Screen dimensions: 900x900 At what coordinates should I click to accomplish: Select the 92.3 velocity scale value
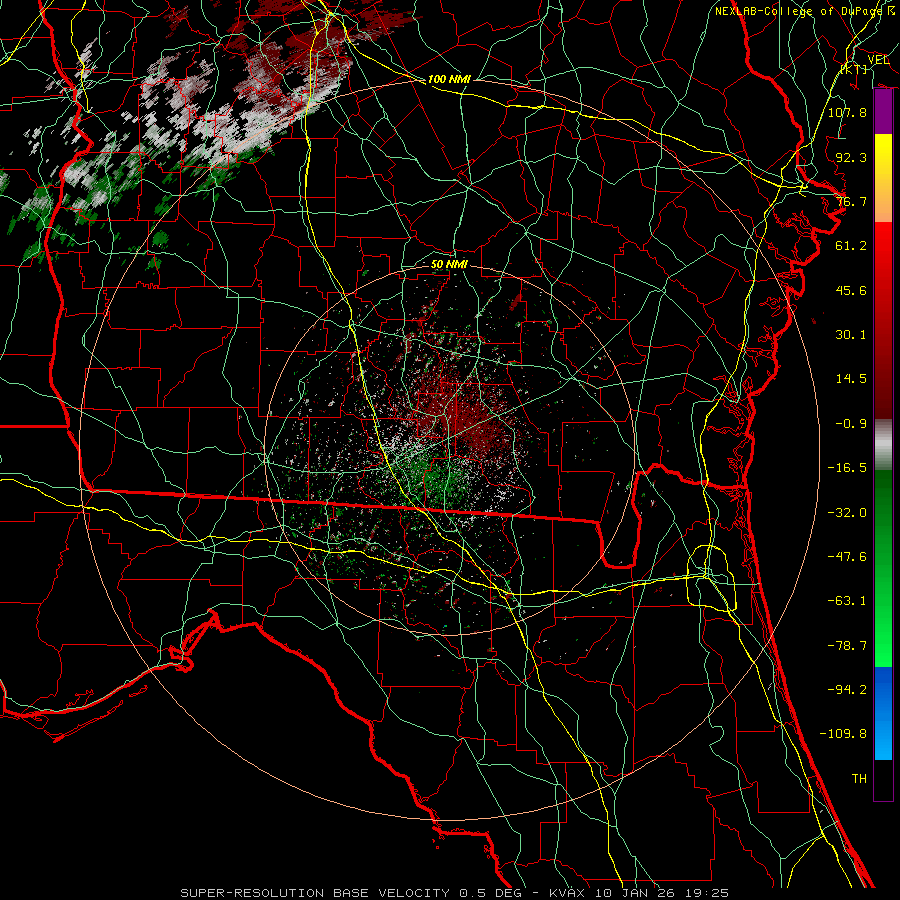pyautogui.click(x=851, y=157)
